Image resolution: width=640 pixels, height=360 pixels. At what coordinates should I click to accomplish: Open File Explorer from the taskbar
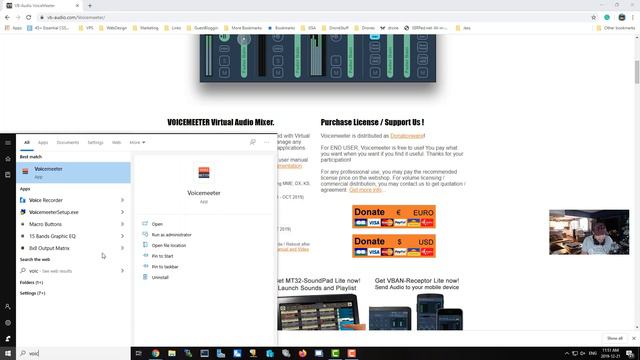point(172,353)
